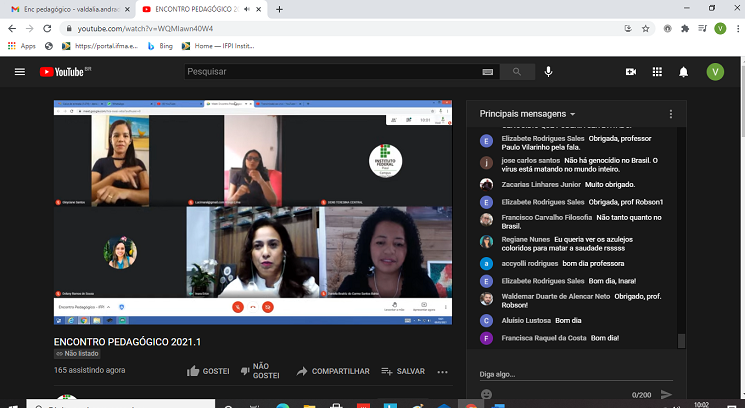Mute the tab via speaker icon
This screenshot has width=745, height=408.
point(247,9)
